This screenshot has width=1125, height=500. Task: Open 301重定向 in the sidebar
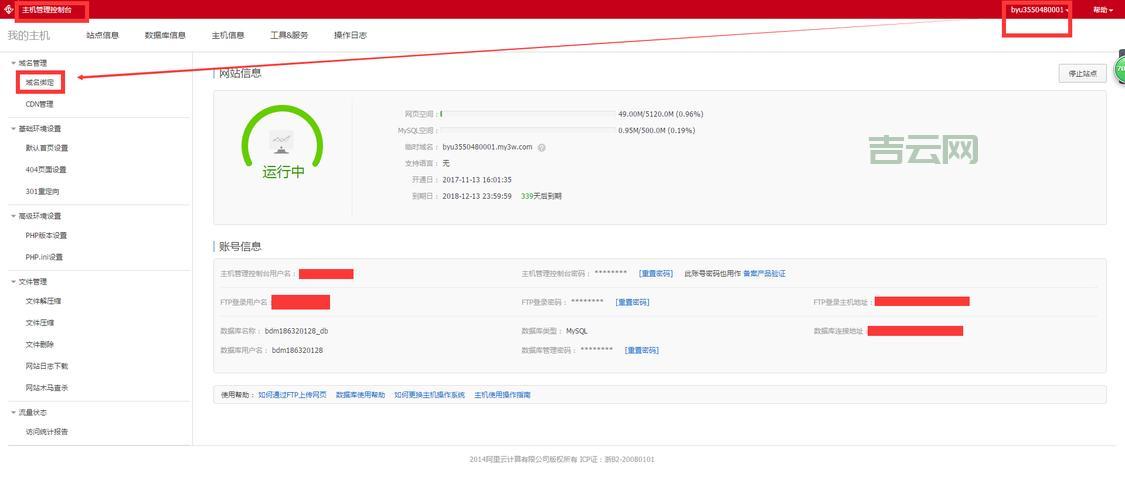point(42,192)
